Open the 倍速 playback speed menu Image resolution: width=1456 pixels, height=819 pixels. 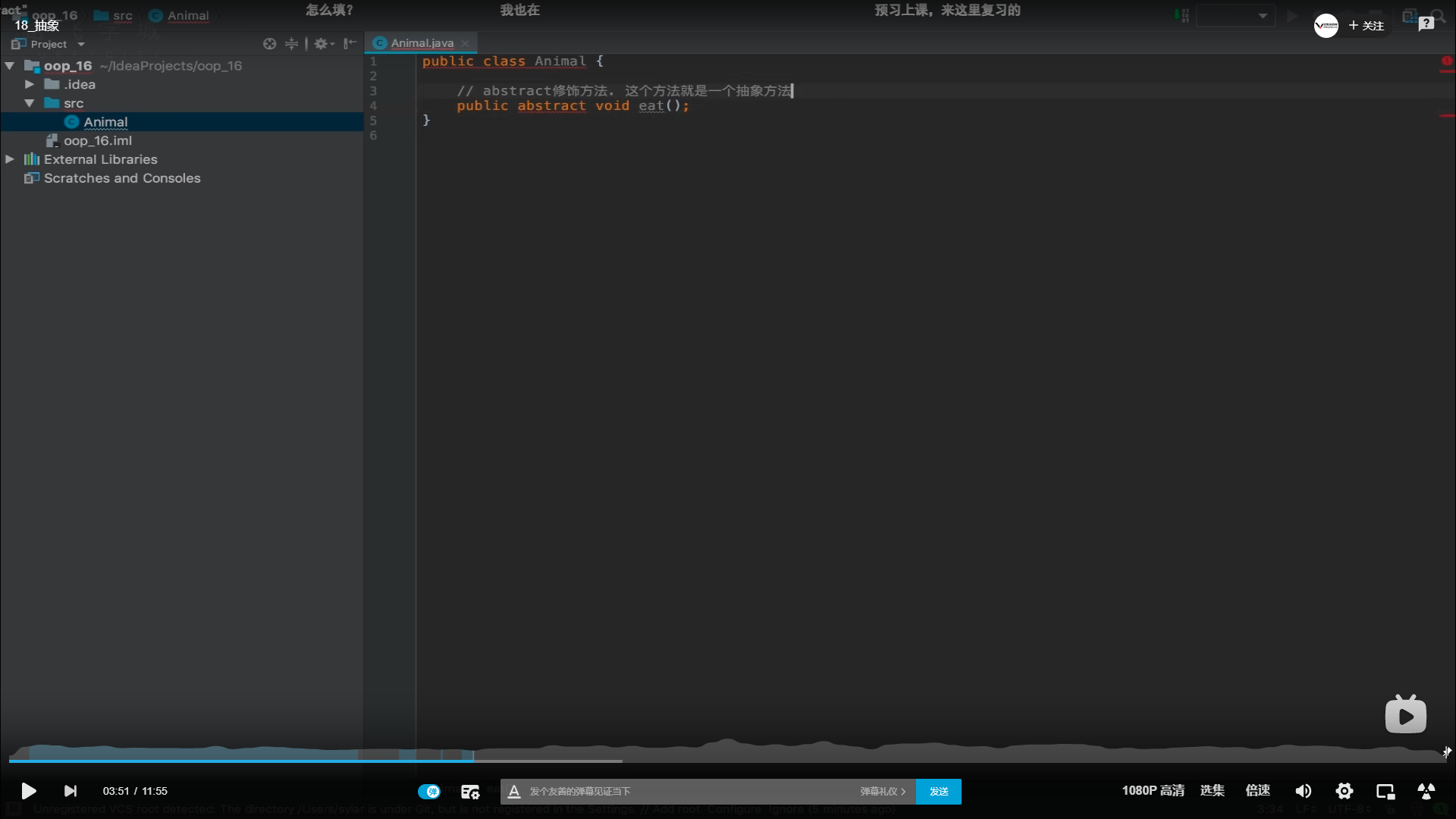[x=1257, y=790]
